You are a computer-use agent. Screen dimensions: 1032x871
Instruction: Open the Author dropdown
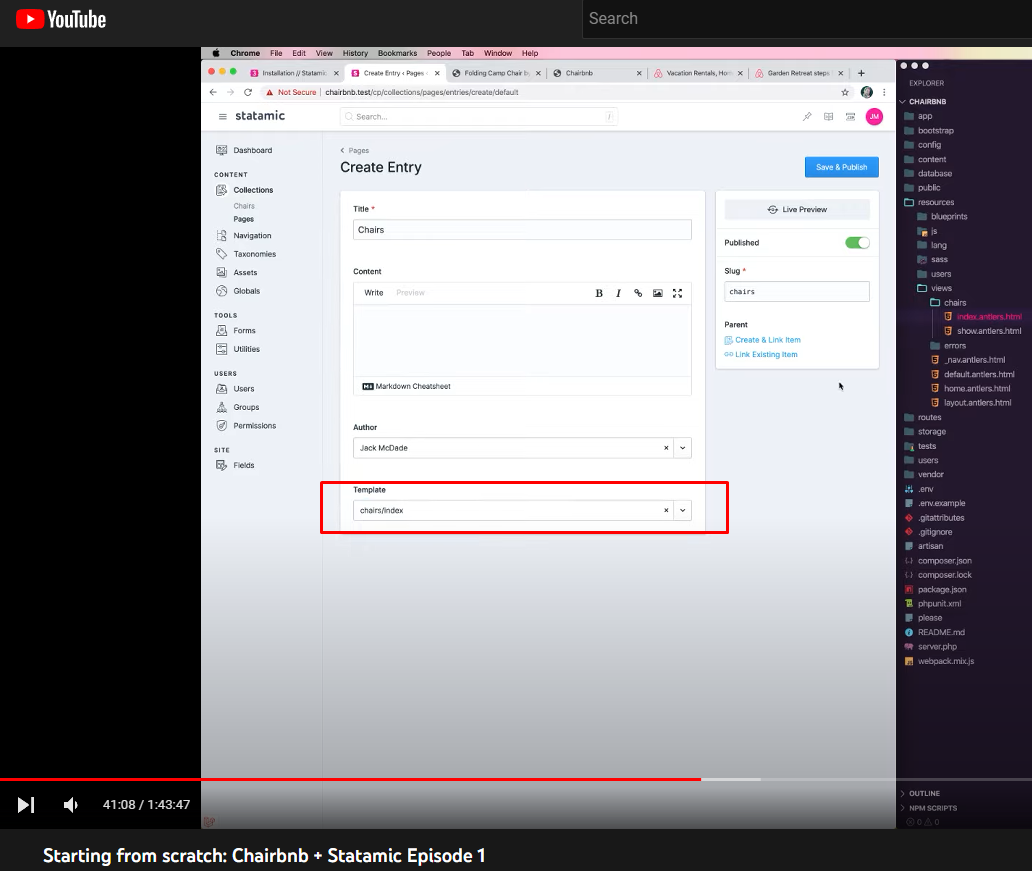(x=683, y=448)
